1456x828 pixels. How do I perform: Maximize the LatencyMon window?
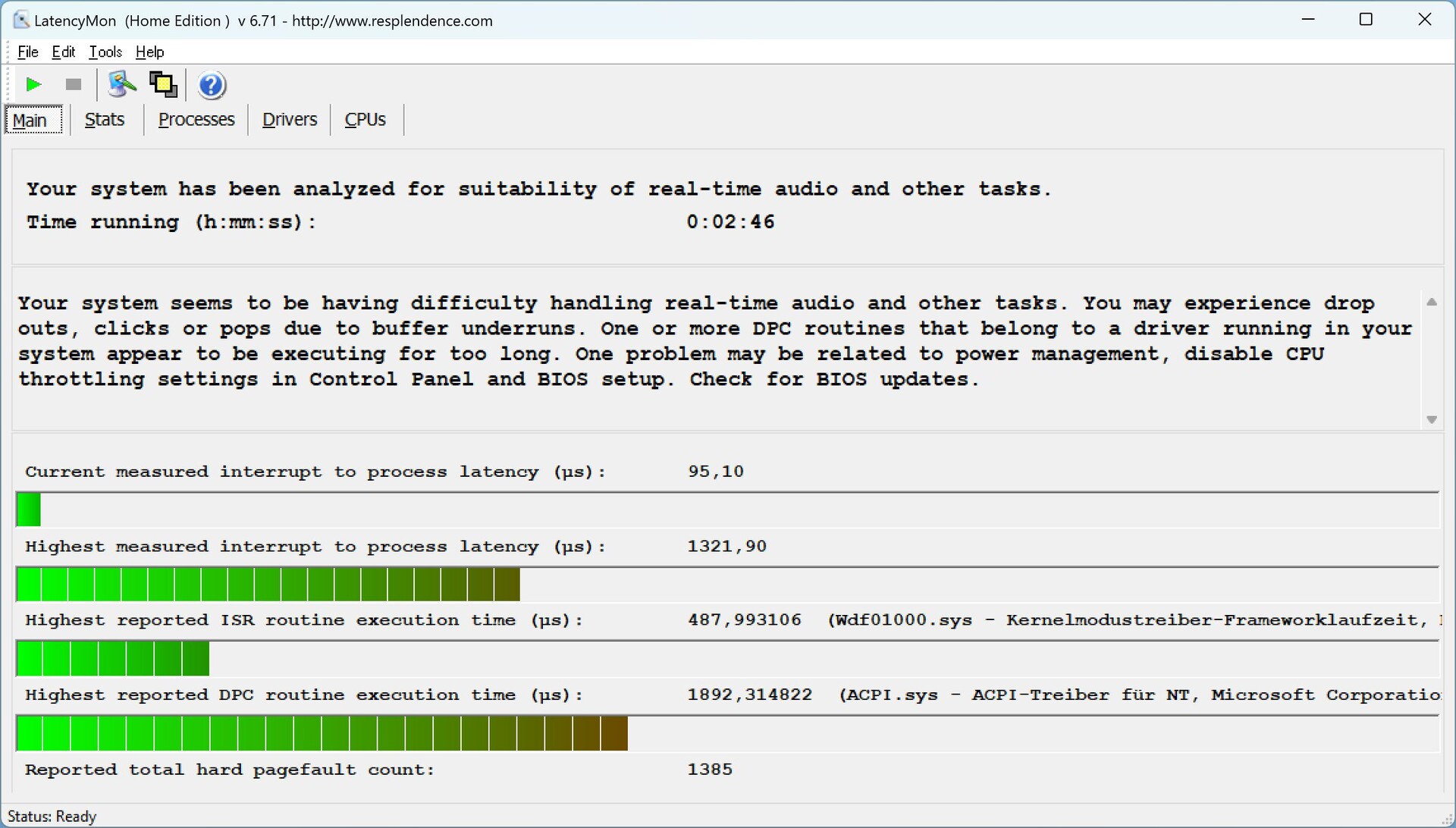tap(1366, 20)
